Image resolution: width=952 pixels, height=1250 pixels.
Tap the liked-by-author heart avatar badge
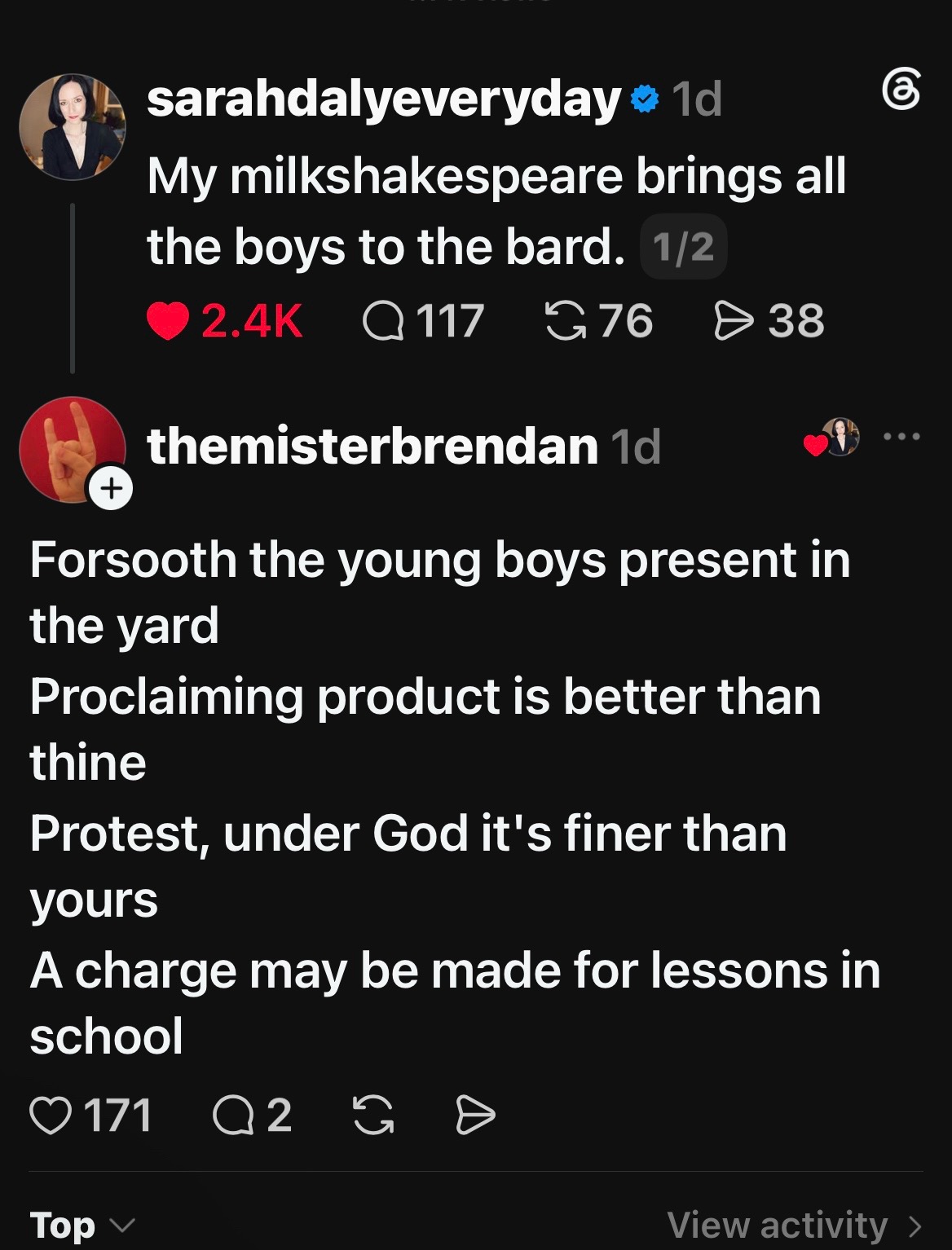click(x=831, y=438)
